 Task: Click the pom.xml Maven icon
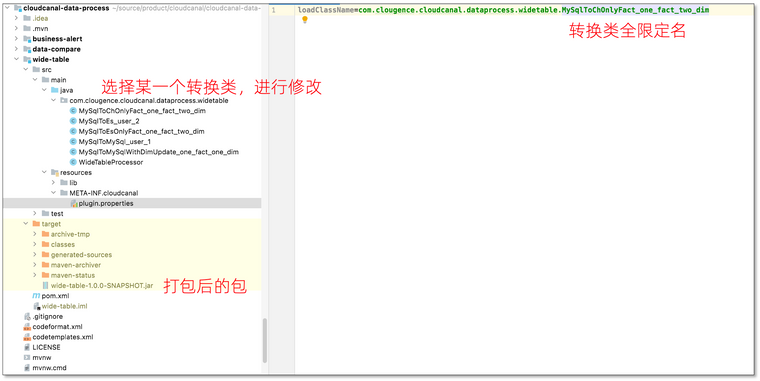(36, 296)
